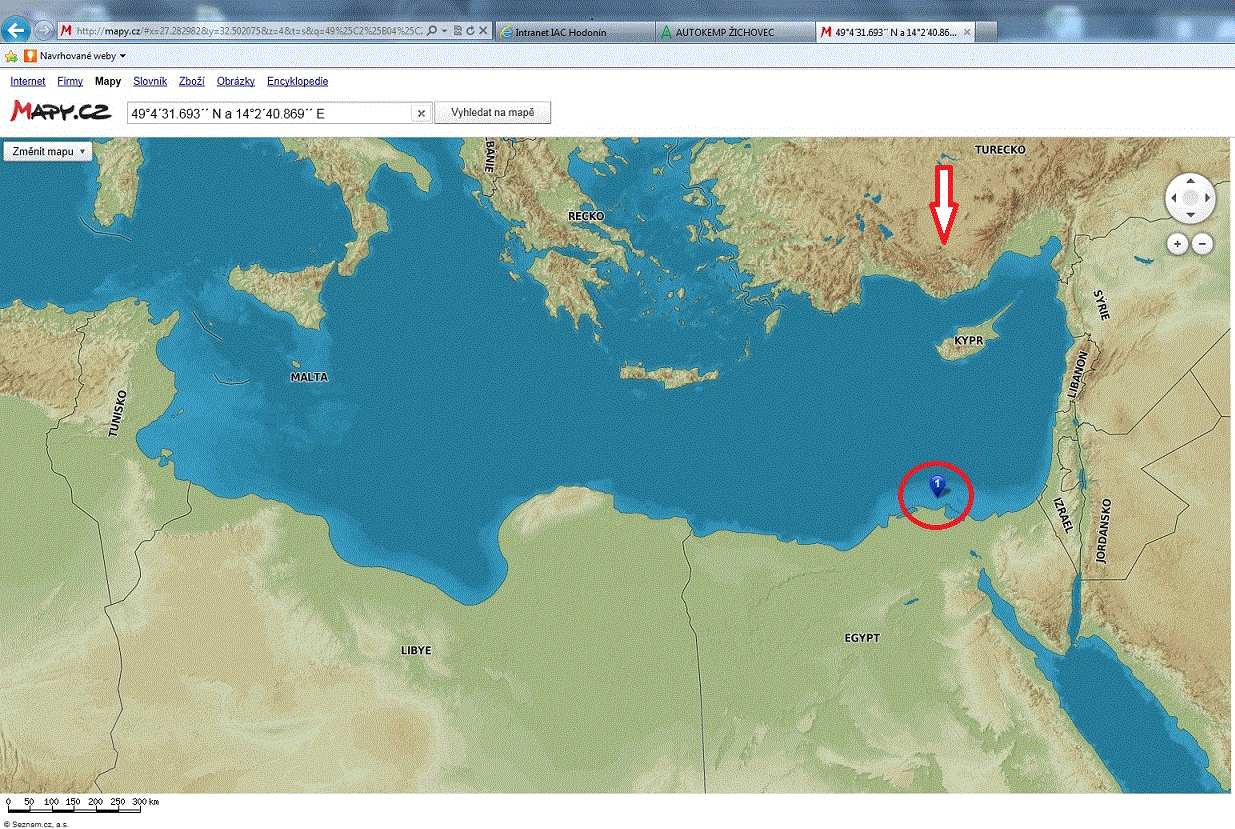
Task: Pan the map up with compass arrow
Action: click(1190, 182)
